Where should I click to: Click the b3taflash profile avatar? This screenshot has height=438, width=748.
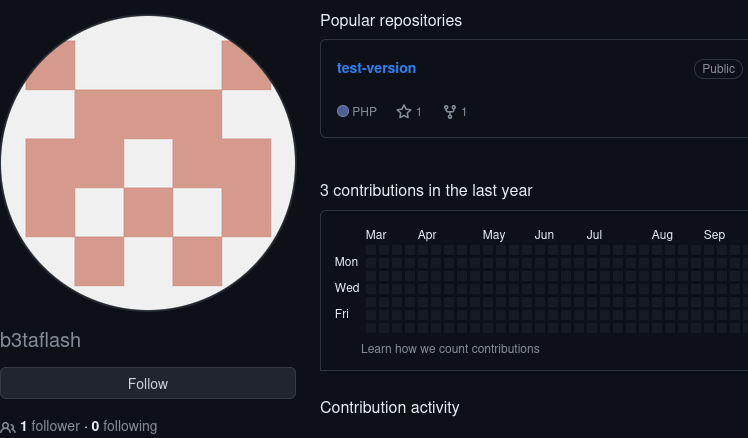(x=148, y=163)
